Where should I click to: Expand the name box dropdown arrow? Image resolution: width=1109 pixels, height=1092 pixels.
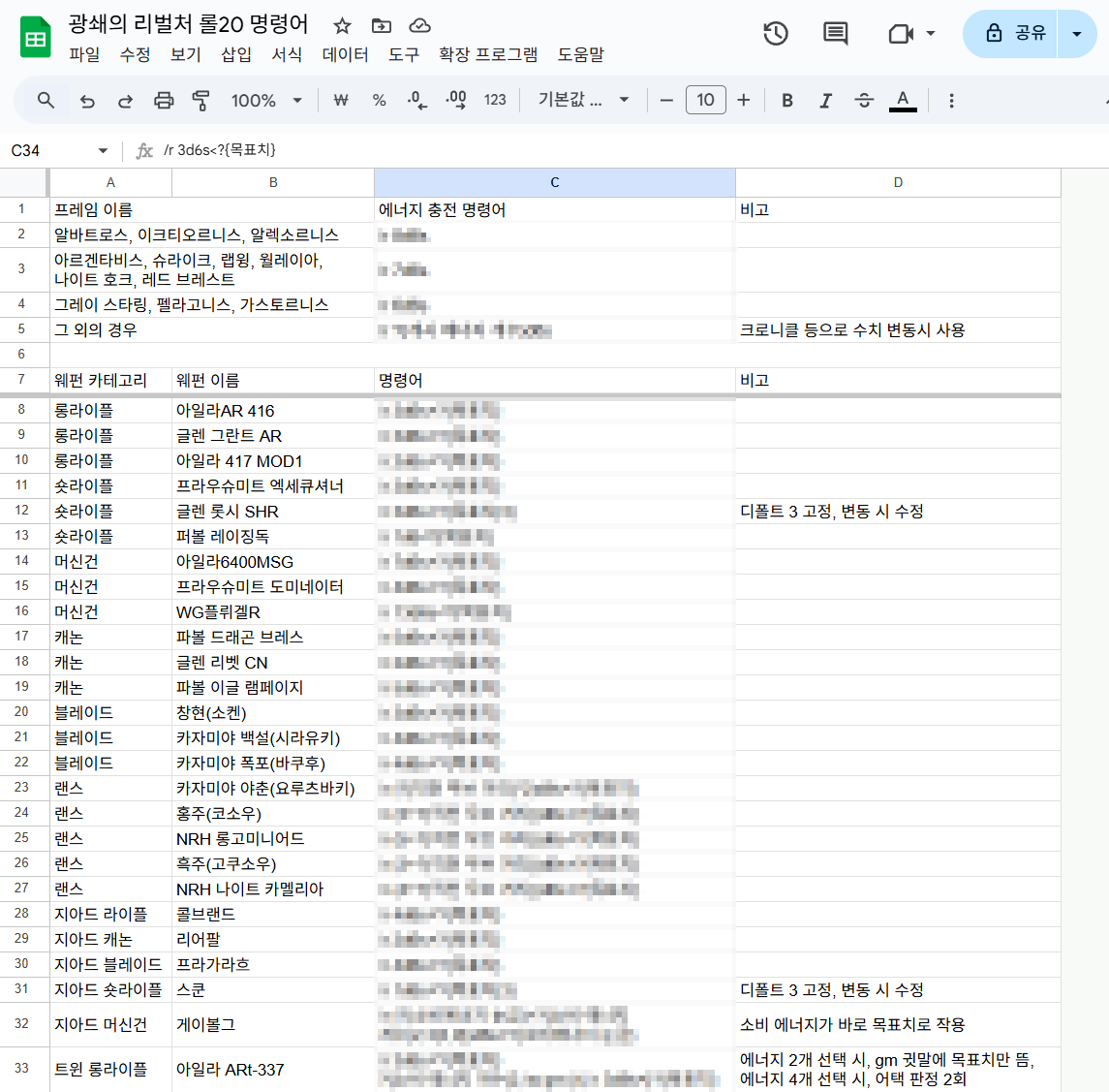104,150
